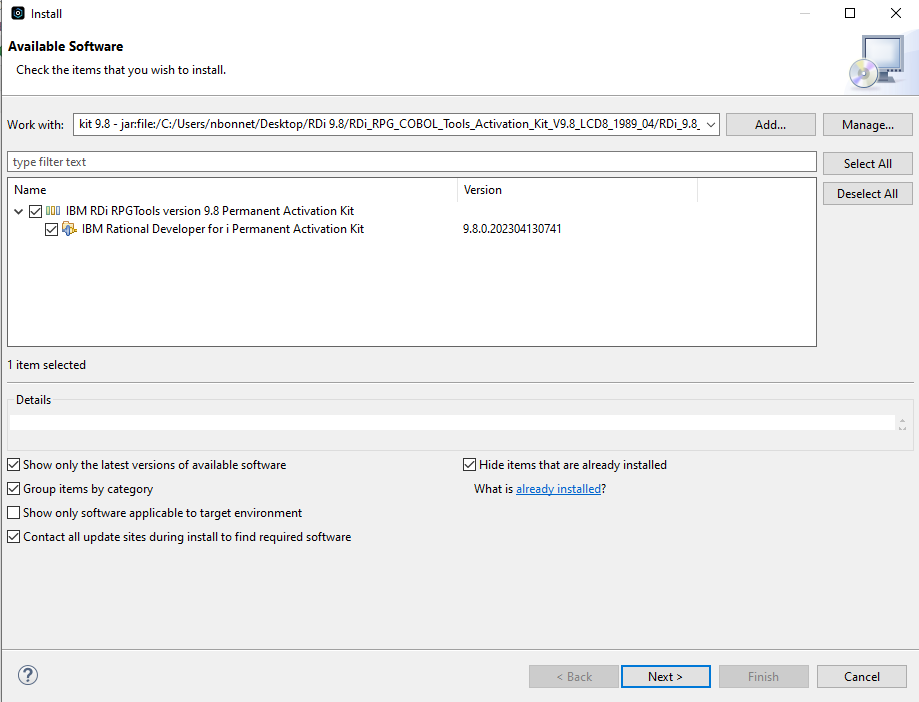The height and width of the screenshot is (702, 919).
Task: Enable Show only software applicable to target environment
Action: (13, 513)
